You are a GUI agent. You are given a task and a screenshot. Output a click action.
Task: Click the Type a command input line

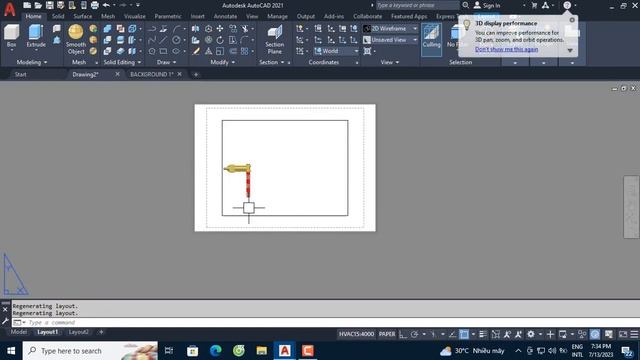point(327,322)
